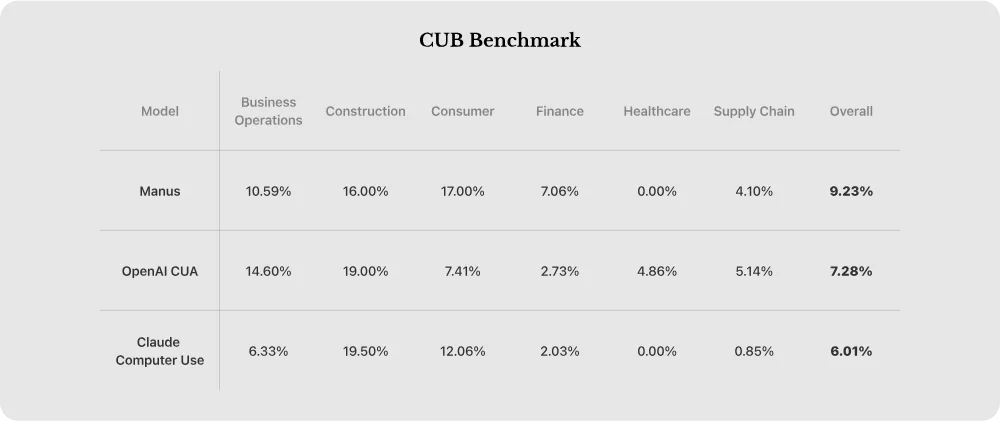Select OpenAI CUA overall score 7.28%
Screen dimensions: 1000x421
851,271
